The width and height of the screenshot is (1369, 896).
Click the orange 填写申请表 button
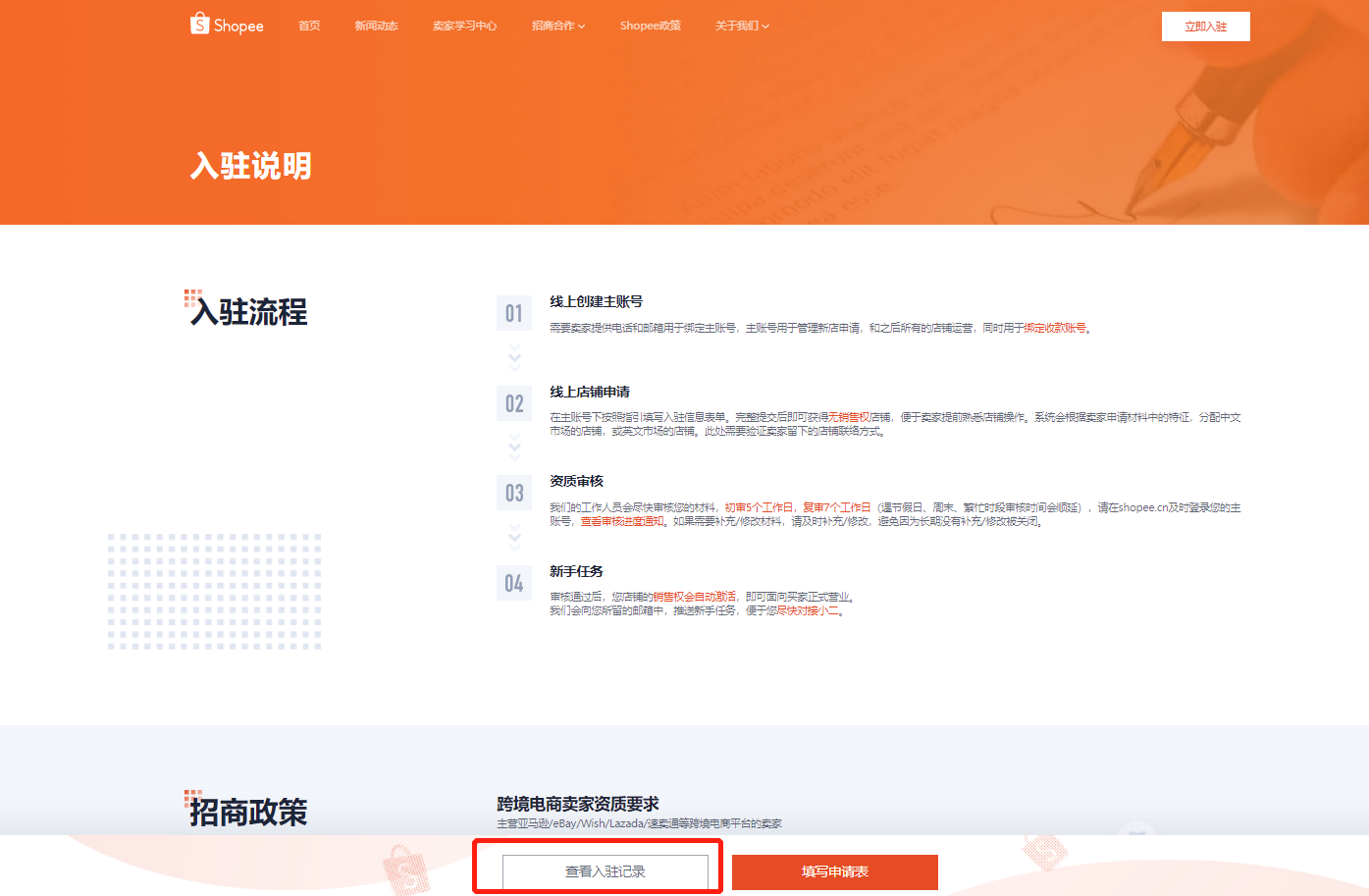coord(835,871)
